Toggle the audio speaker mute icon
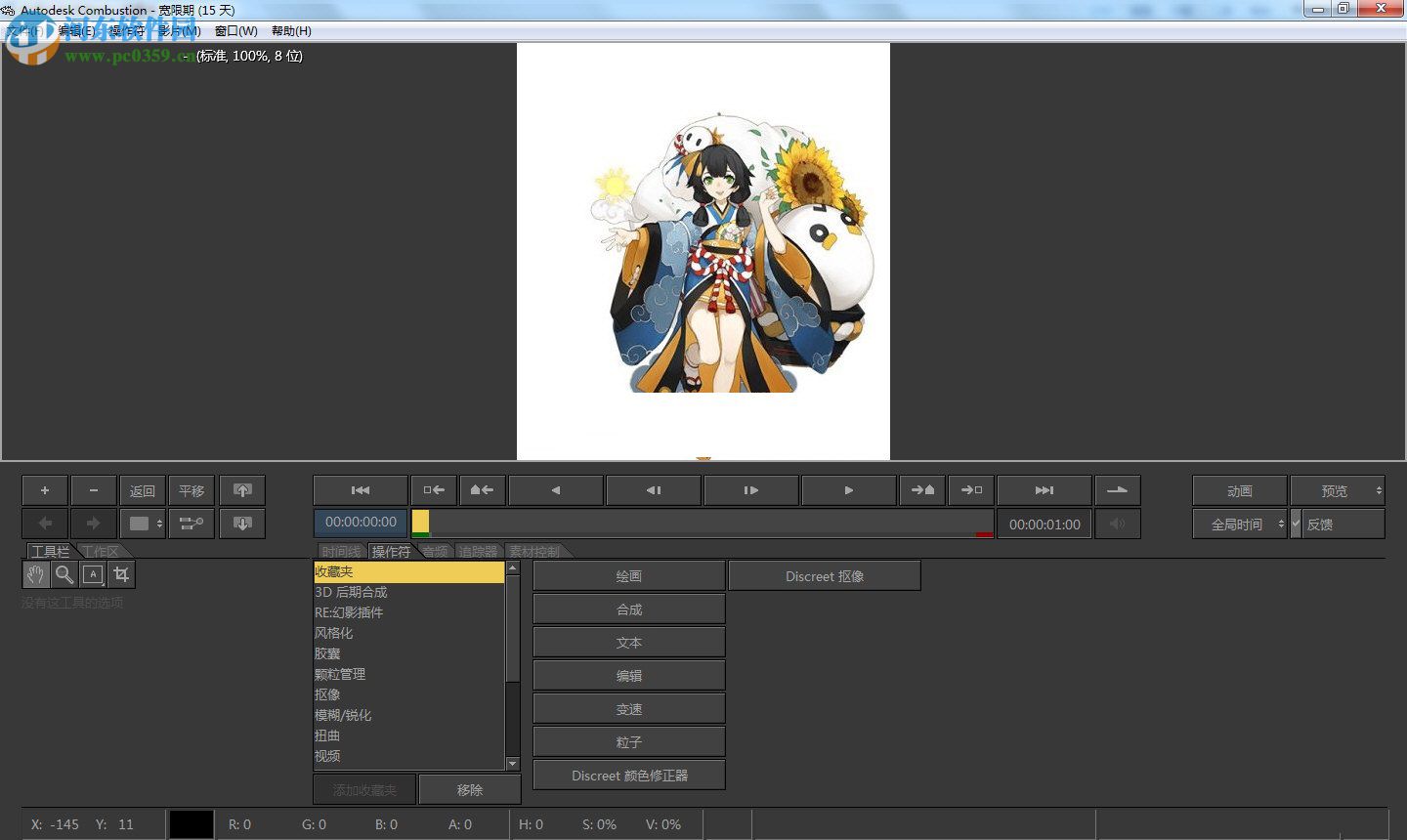The height and width of the screenshot is (840, 1407). coord(1118,524)
